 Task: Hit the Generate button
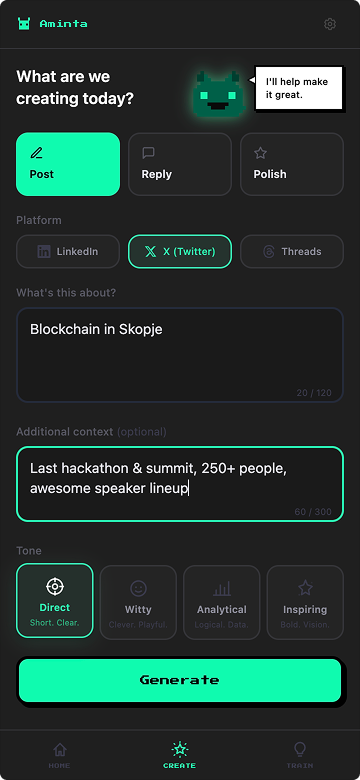pos(180,680)
